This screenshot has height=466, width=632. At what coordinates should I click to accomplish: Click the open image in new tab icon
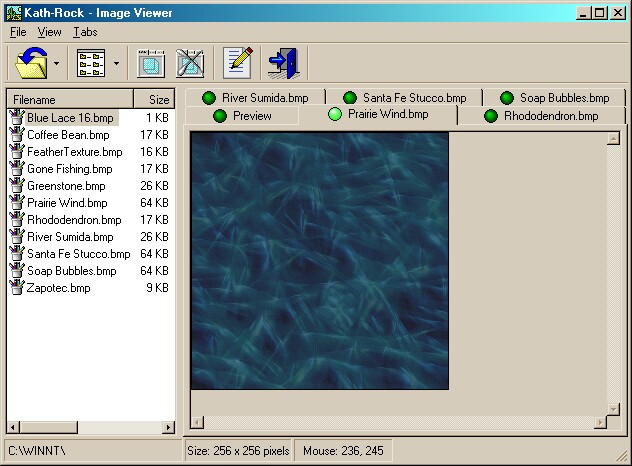151,63
